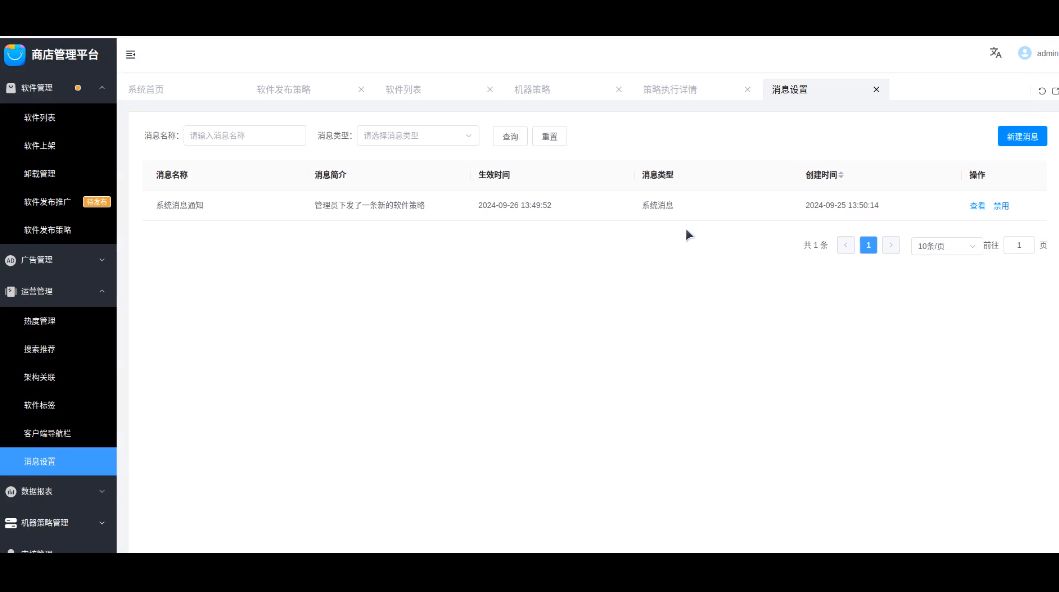Close the 消息设置 tab

click(x=876, y=89)
